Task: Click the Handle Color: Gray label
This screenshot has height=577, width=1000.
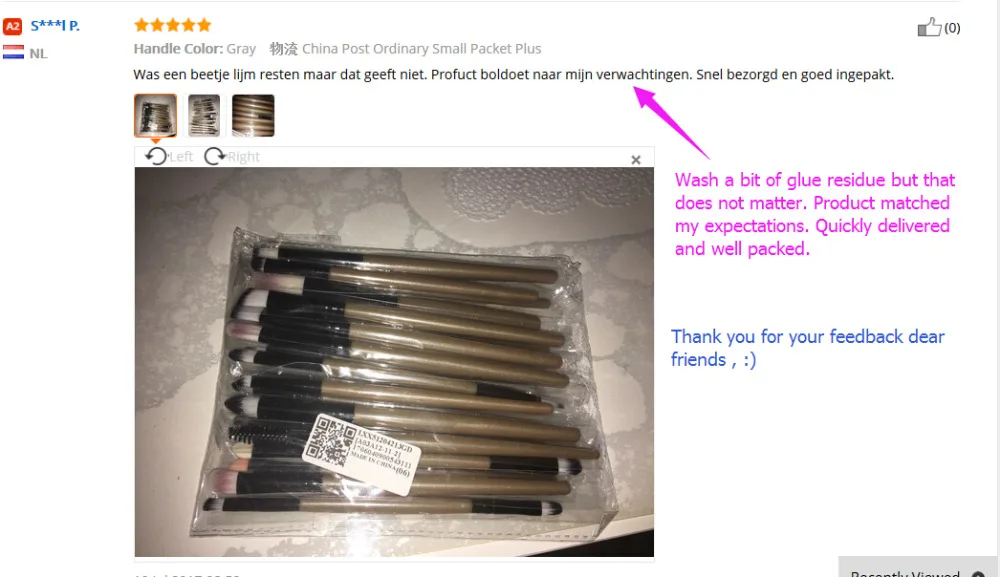Action: tap(195, 49)
